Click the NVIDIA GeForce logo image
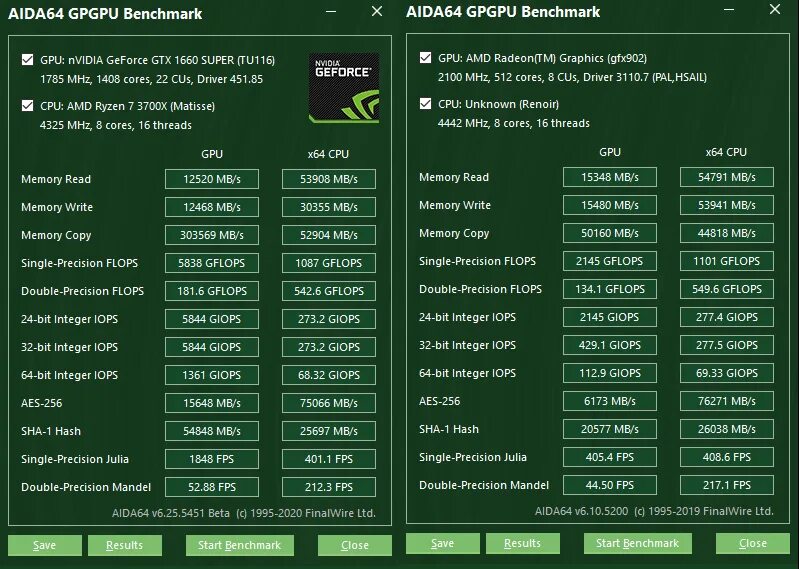 tap(344, 87)
